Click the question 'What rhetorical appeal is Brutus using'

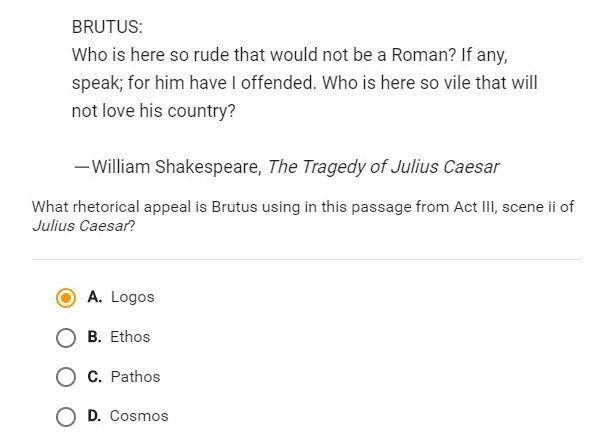pyautogui.click(x=303, y=207)
